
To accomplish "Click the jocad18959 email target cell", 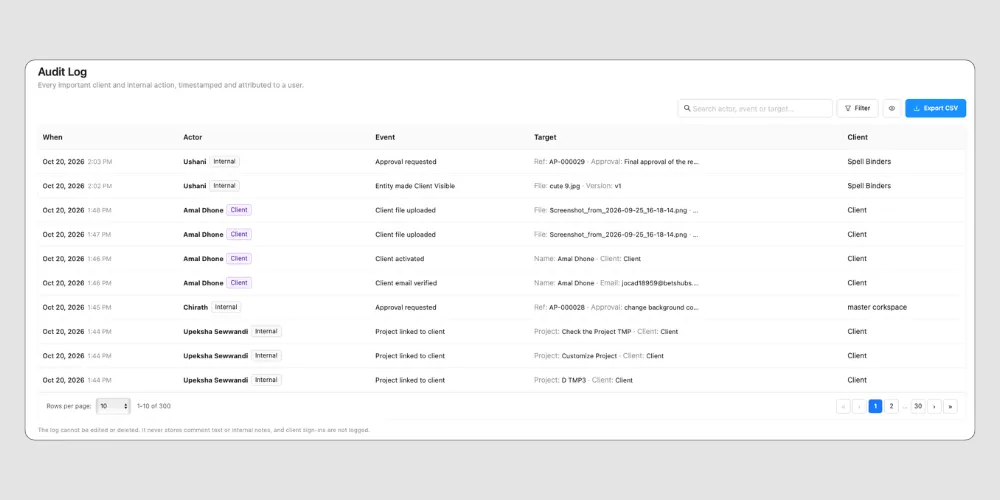I will click(616, 283).
